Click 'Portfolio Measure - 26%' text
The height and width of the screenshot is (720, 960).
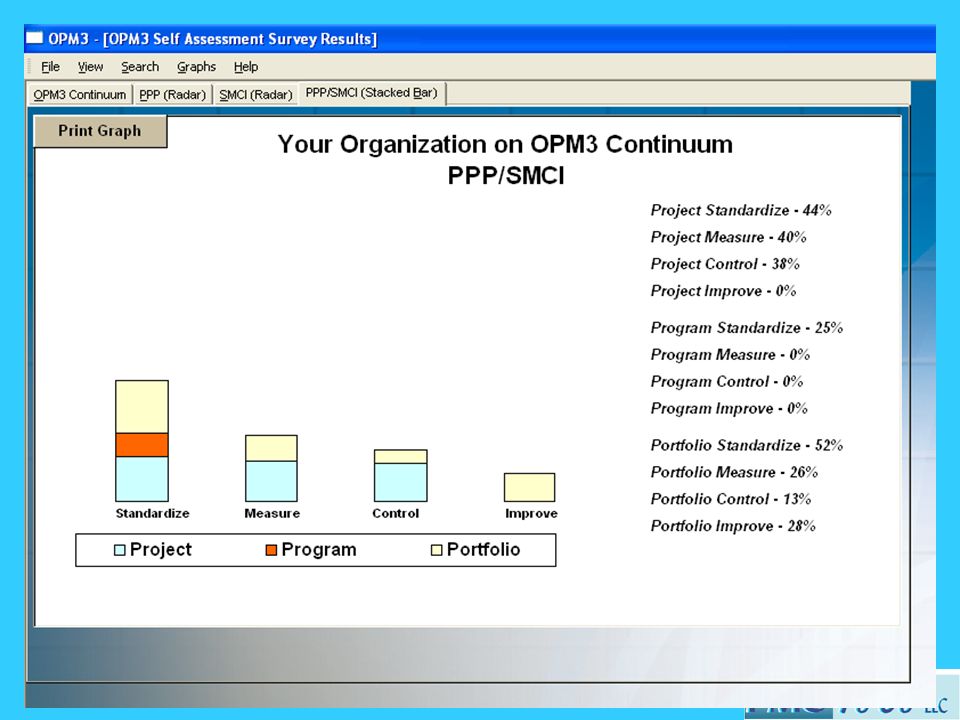coord(734,473)
